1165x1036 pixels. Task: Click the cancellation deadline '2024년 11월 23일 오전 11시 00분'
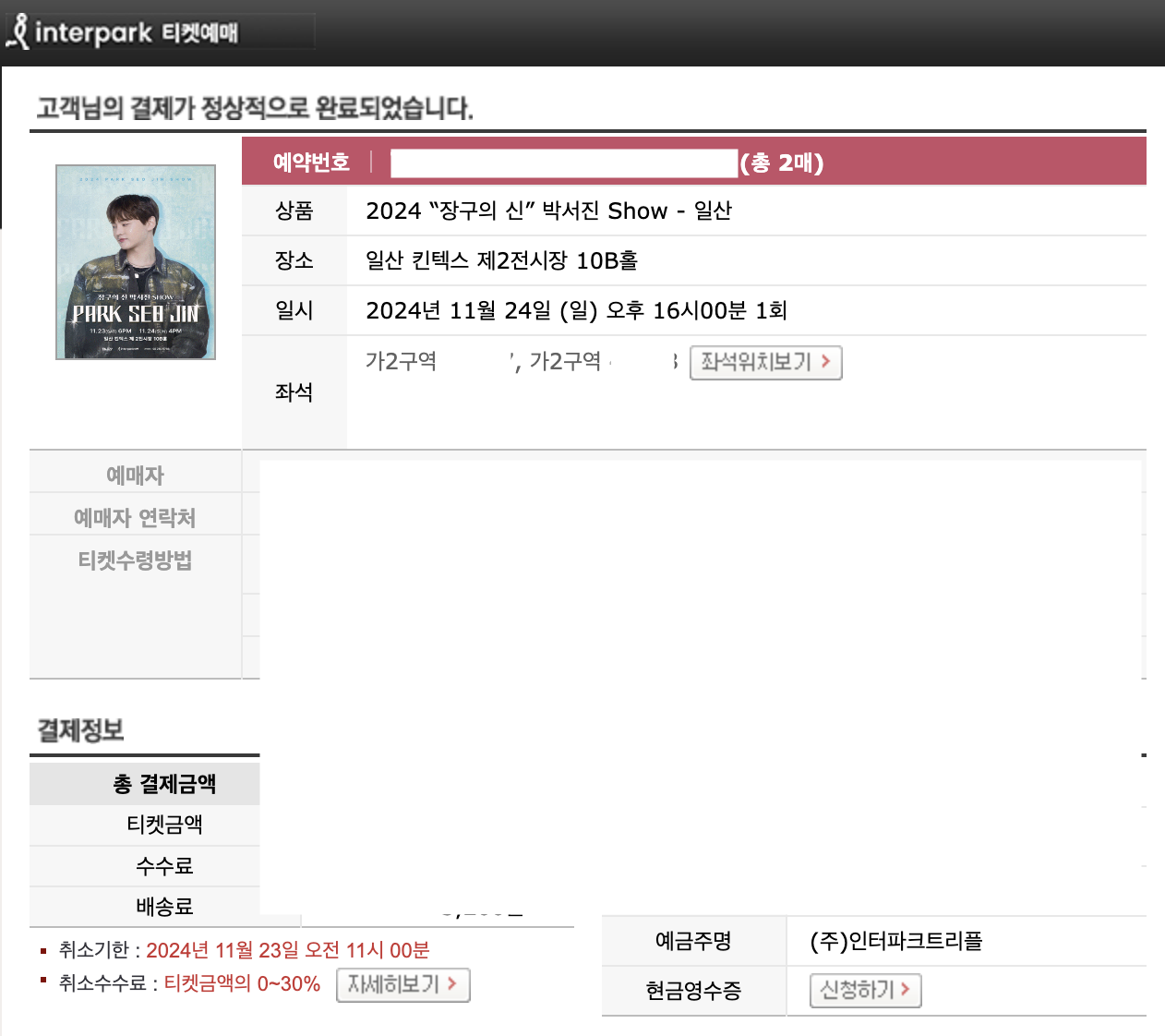288,950
